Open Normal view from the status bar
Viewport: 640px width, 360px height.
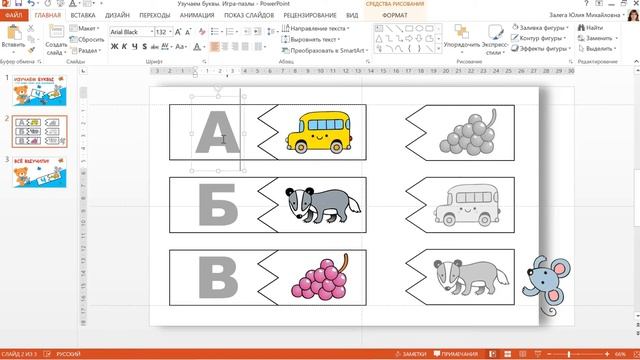click(x=493, y=354)
